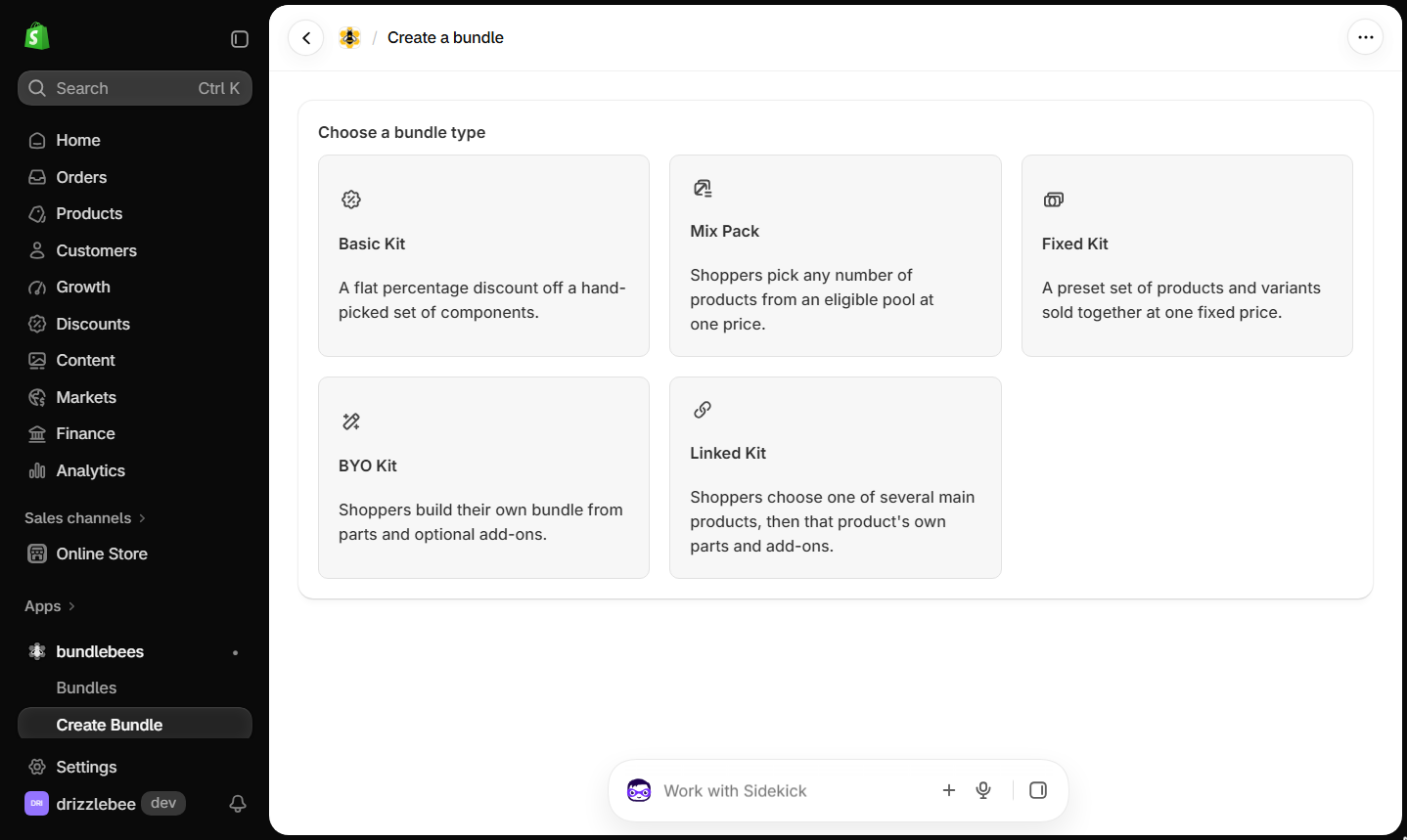
Task: Click the drizzlebee store name
Action: pyautogui.click(x=96, y=803)
